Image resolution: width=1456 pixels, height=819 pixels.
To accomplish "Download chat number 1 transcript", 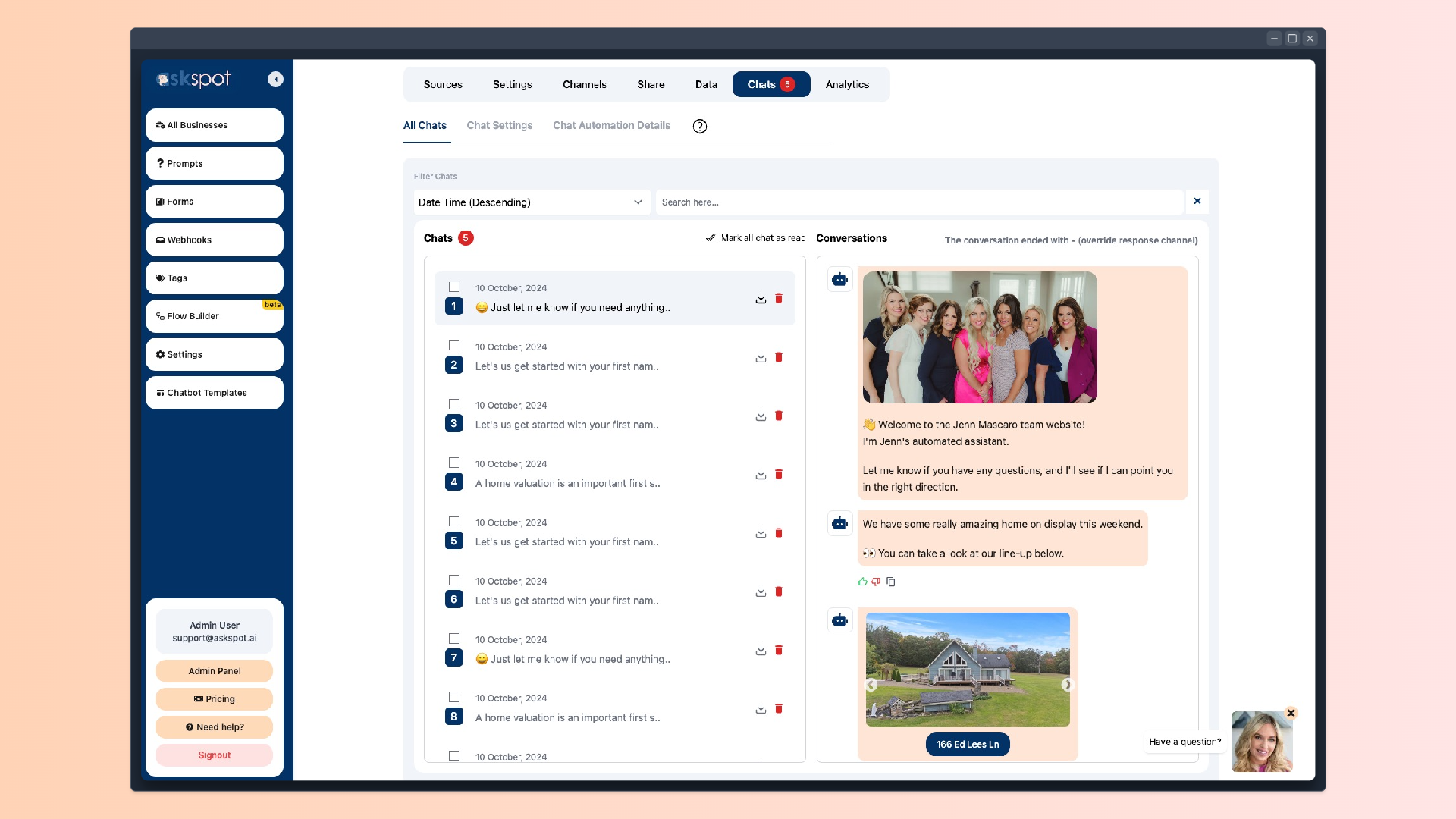I will 761,299.
